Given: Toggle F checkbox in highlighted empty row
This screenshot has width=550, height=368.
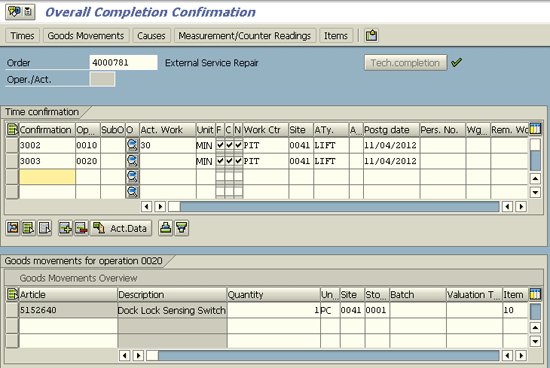Looking at the screenshot, I should click(x=220, y=176).
